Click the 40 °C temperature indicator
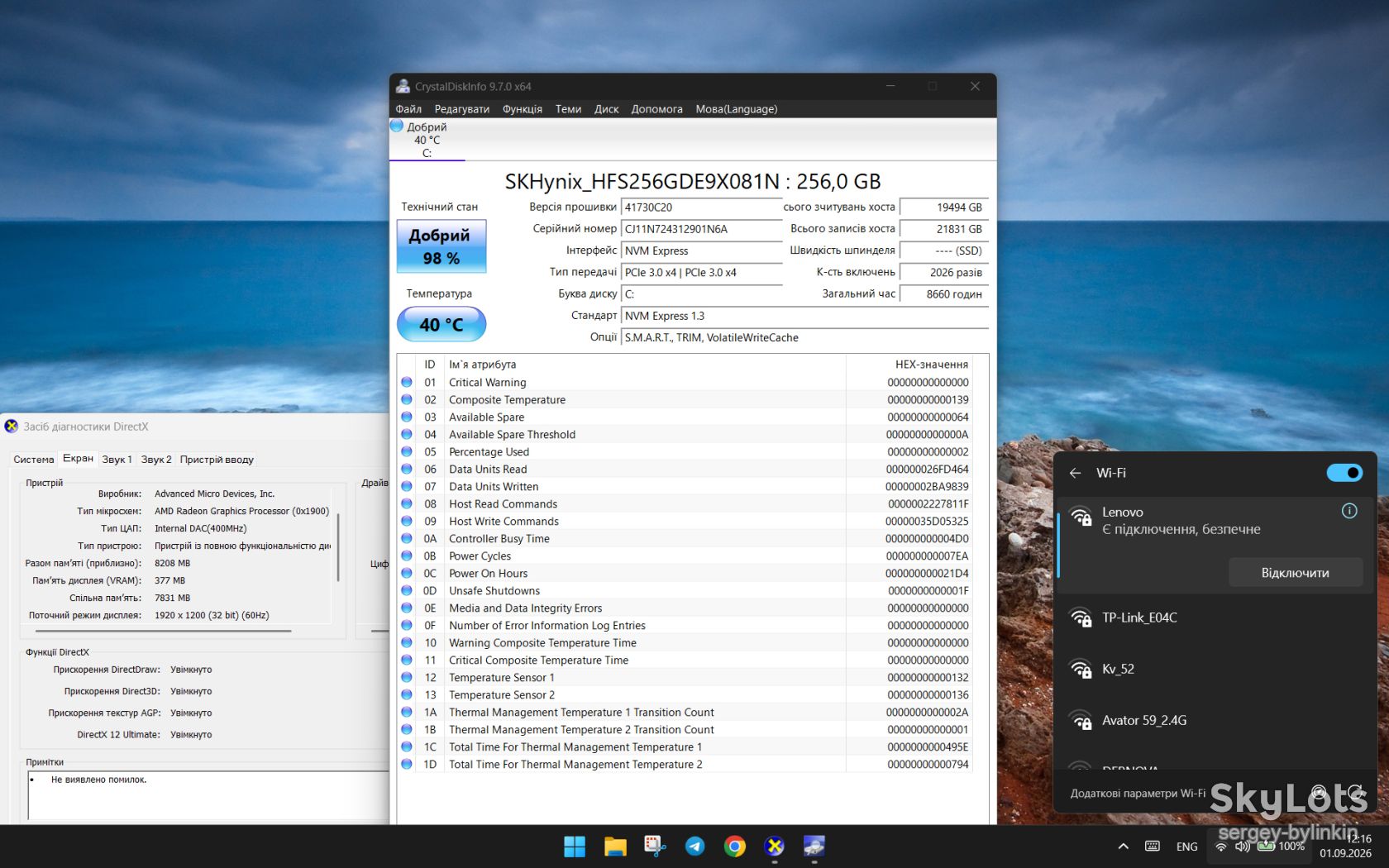The height and width of the screenshot is (868, 1389). [442, 324]
